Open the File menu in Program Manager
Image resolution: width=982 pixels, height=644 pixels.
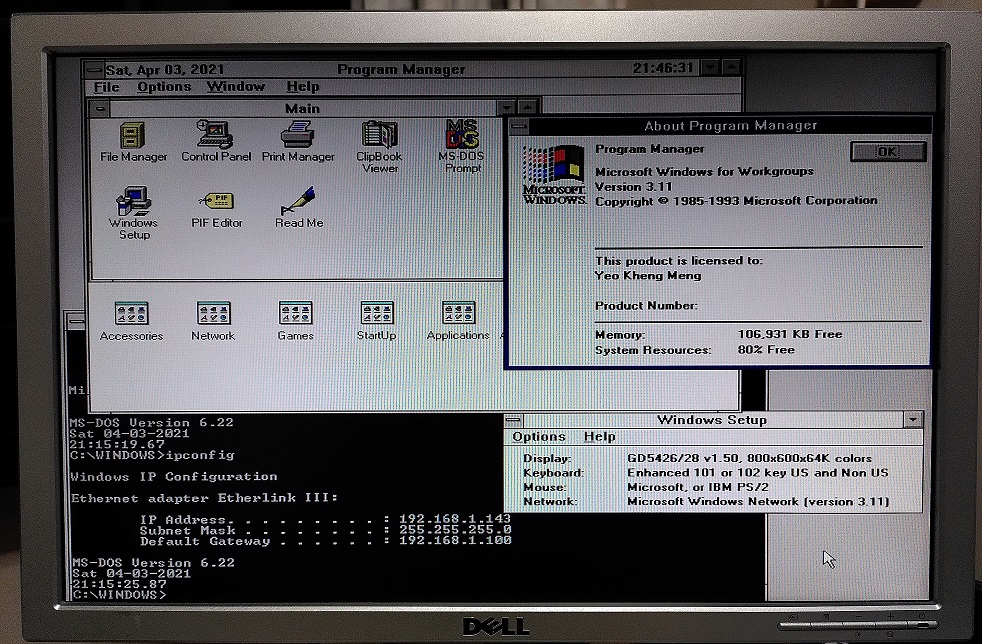pyautogui.click(x=106, y=86)
